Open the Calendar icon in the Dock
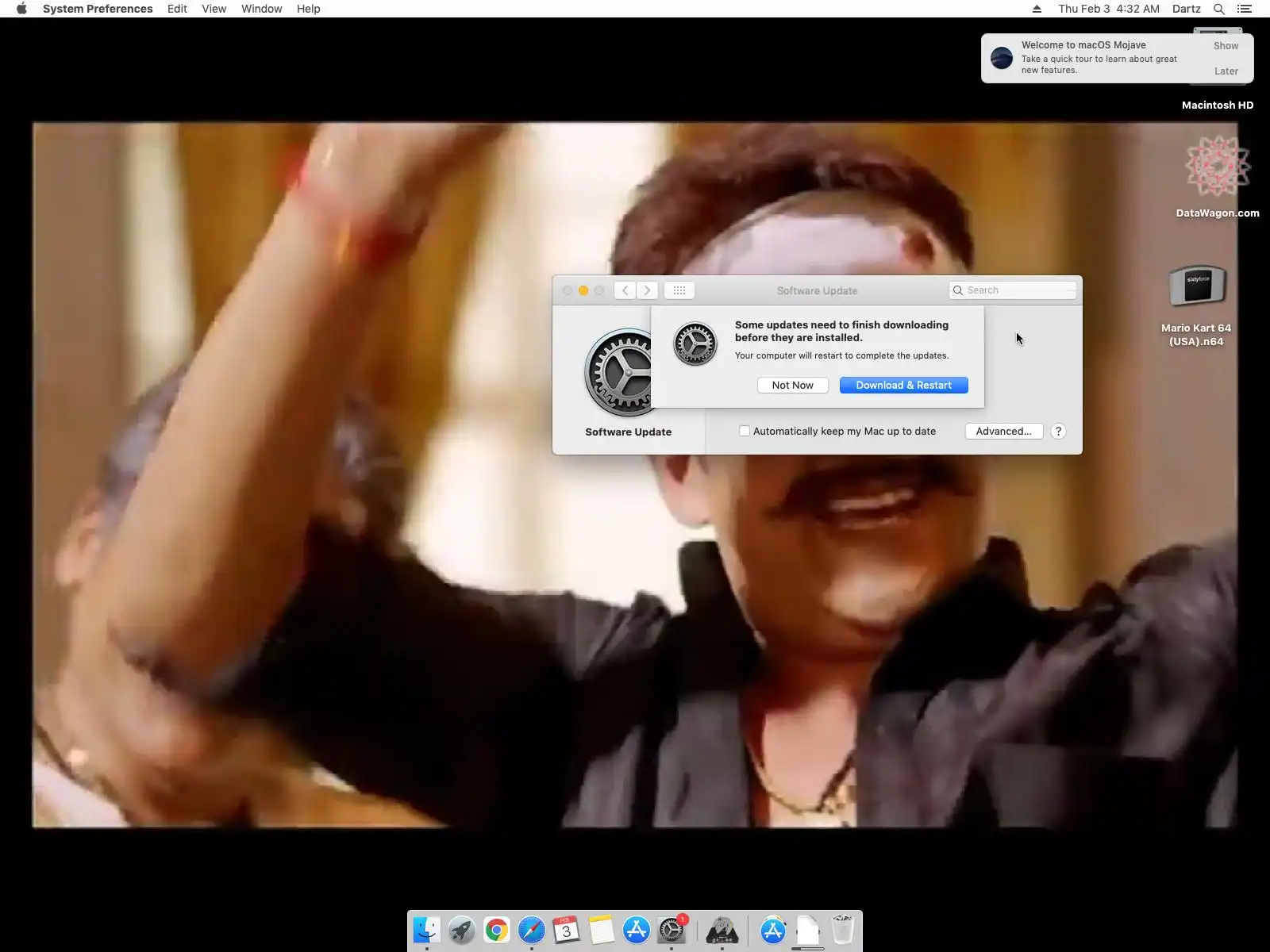 (x=566, y=929)
